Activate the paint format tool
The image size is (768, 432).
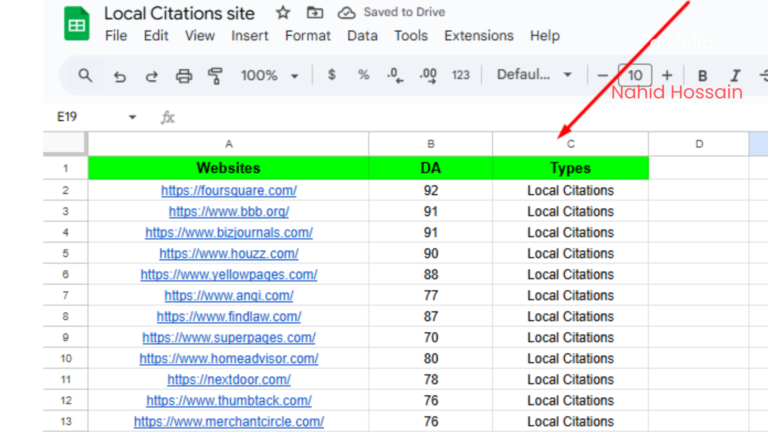coord(215,76)
